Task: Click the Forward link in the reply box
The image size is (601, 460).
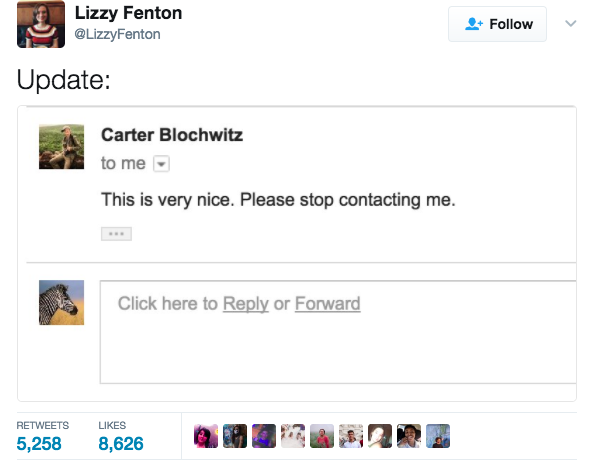Action: [327, 304]
